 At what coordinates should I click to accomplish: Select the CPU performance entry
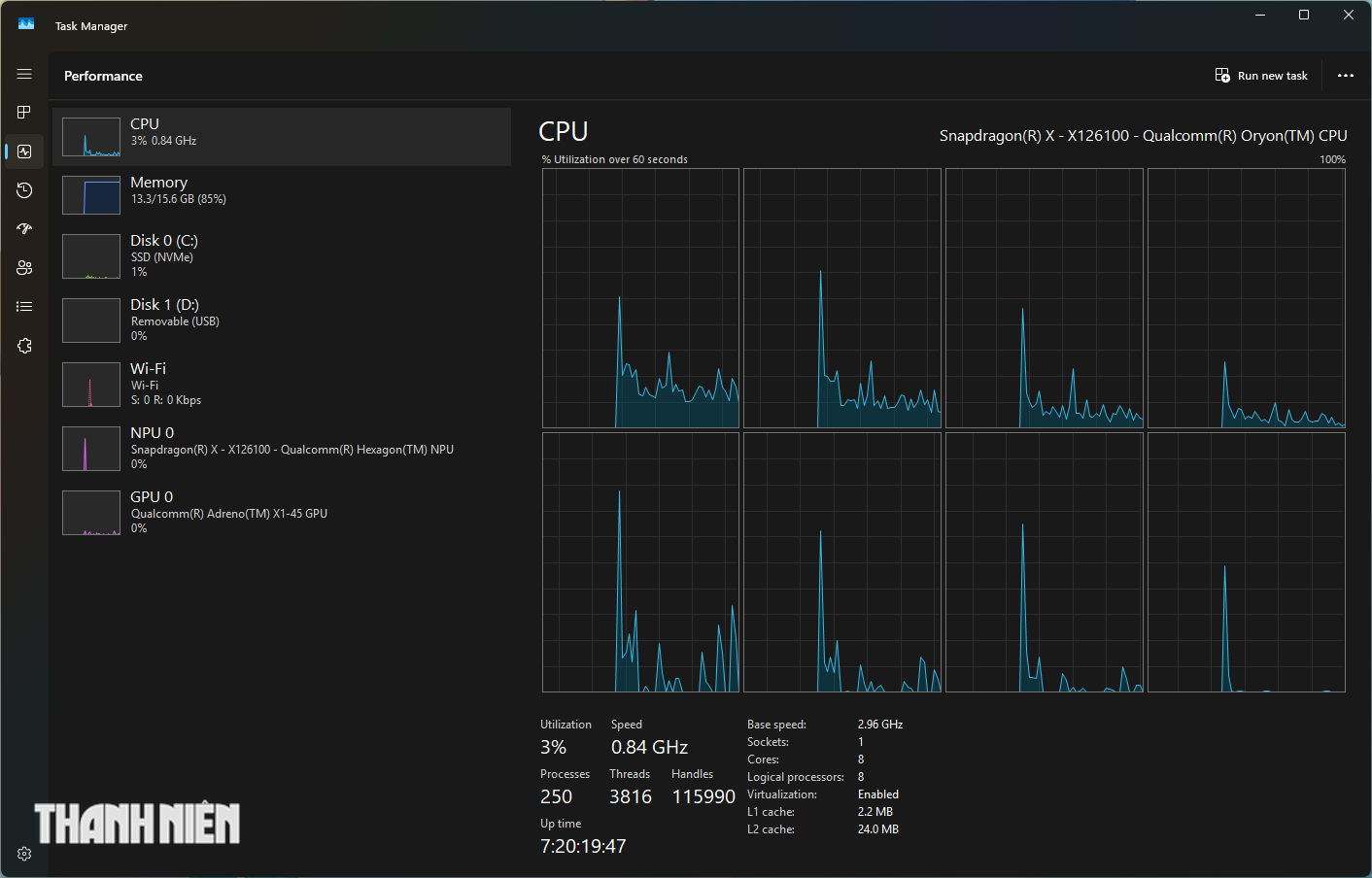282,136
